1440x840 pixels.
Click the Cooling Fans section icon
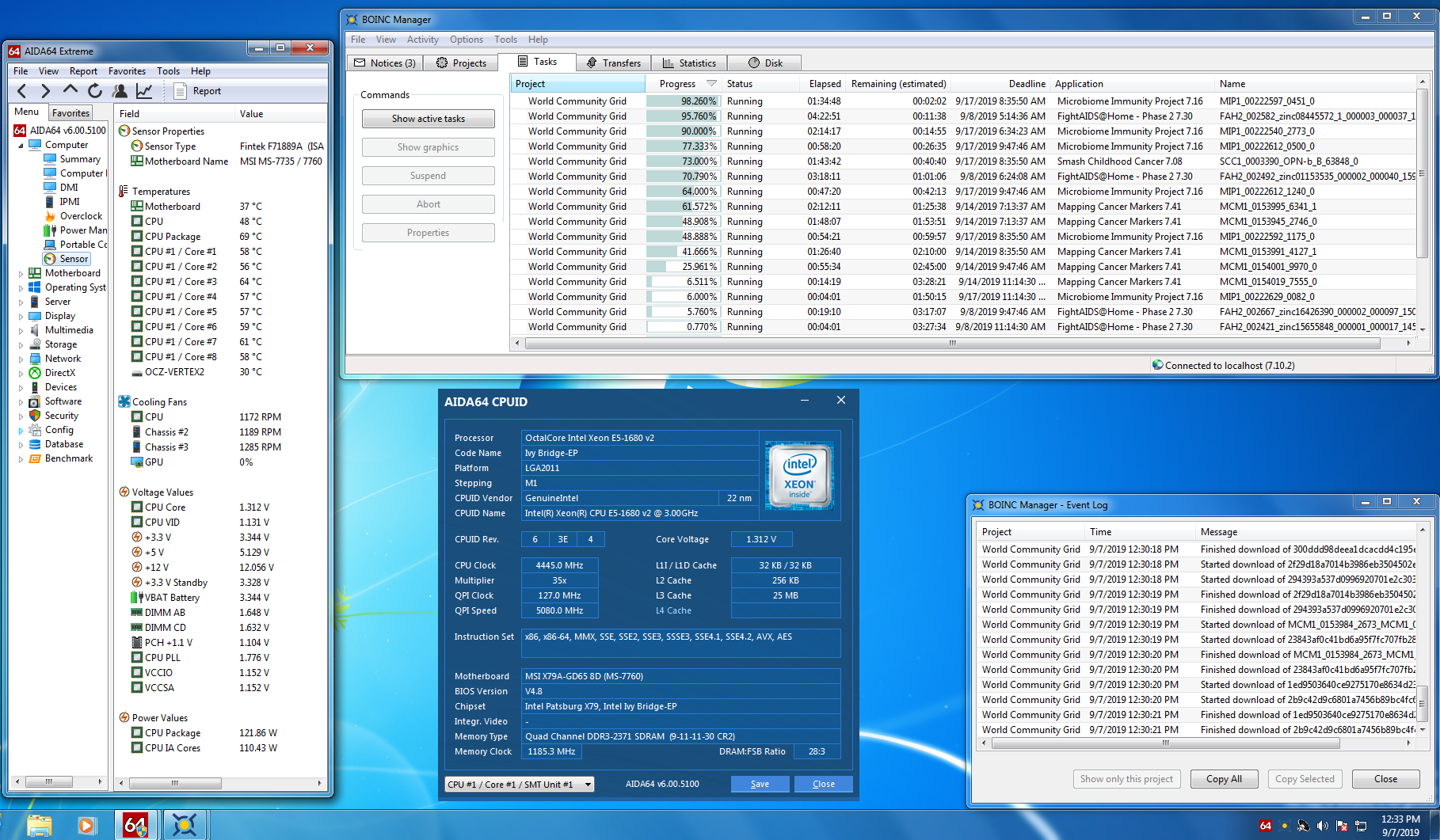[x=124, y=401]
